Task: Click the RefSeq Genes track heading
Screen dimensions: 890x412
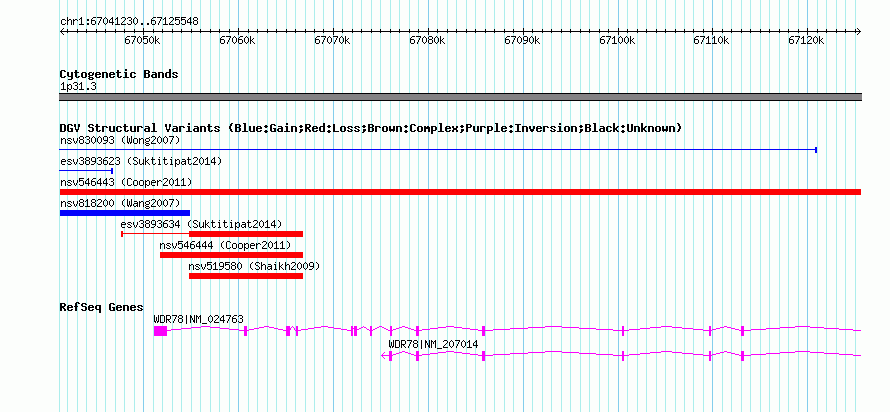Action: (x=102, y=307)
